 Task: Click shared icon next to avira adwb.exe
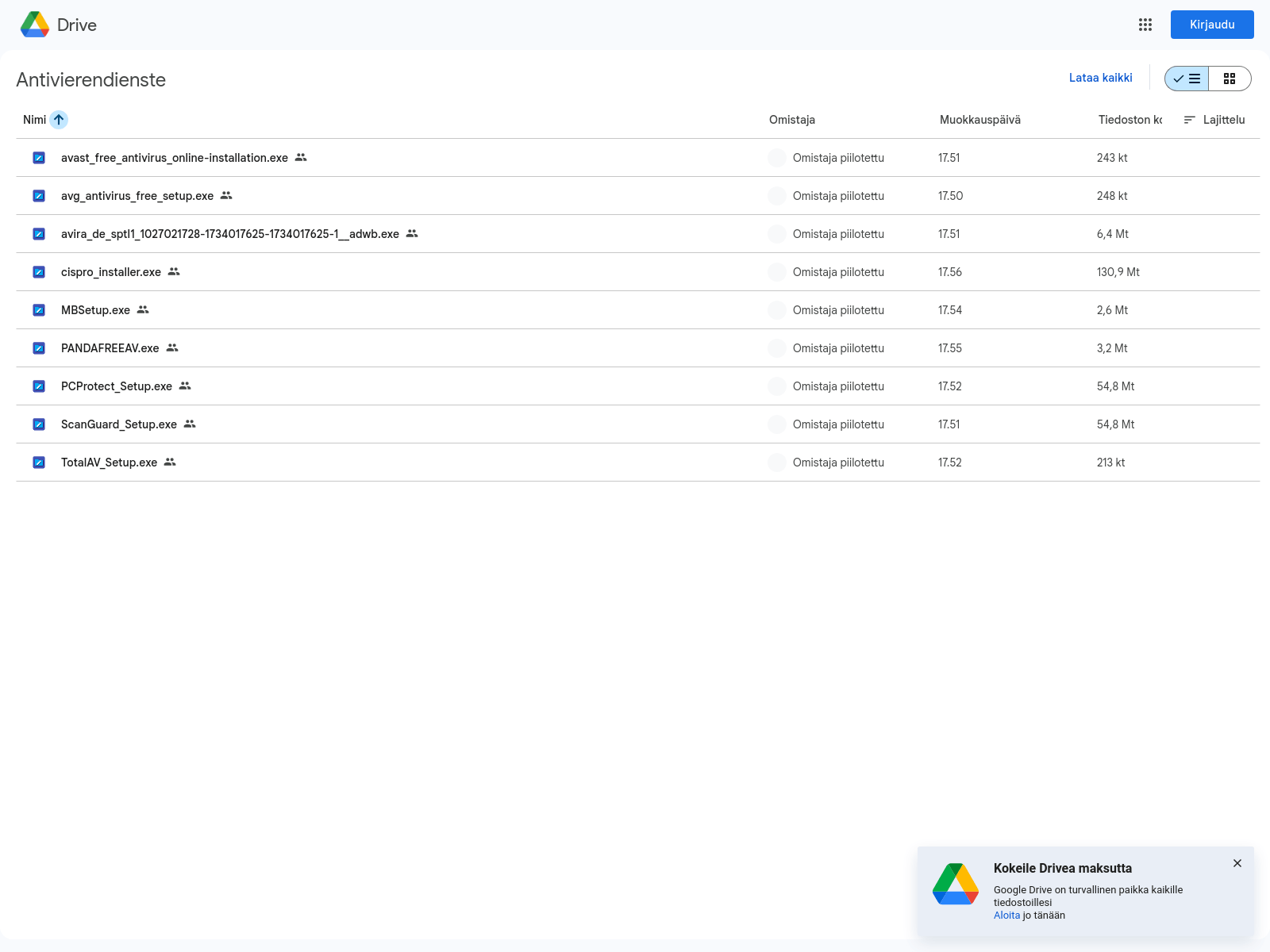click(412, 233)
